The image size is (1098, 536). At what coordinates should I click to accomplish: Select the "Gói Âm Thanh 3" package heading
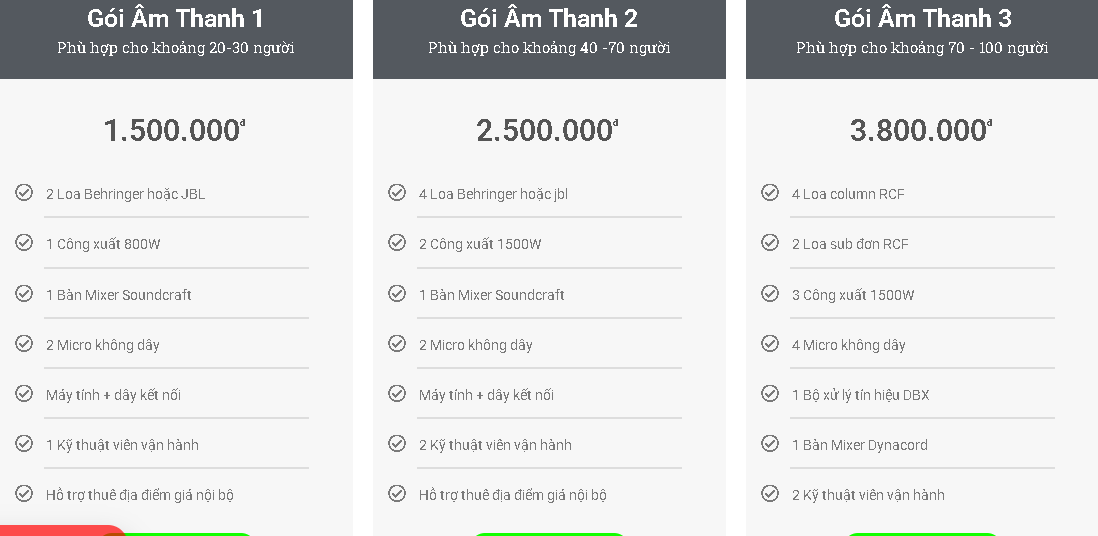pos(922,18)
